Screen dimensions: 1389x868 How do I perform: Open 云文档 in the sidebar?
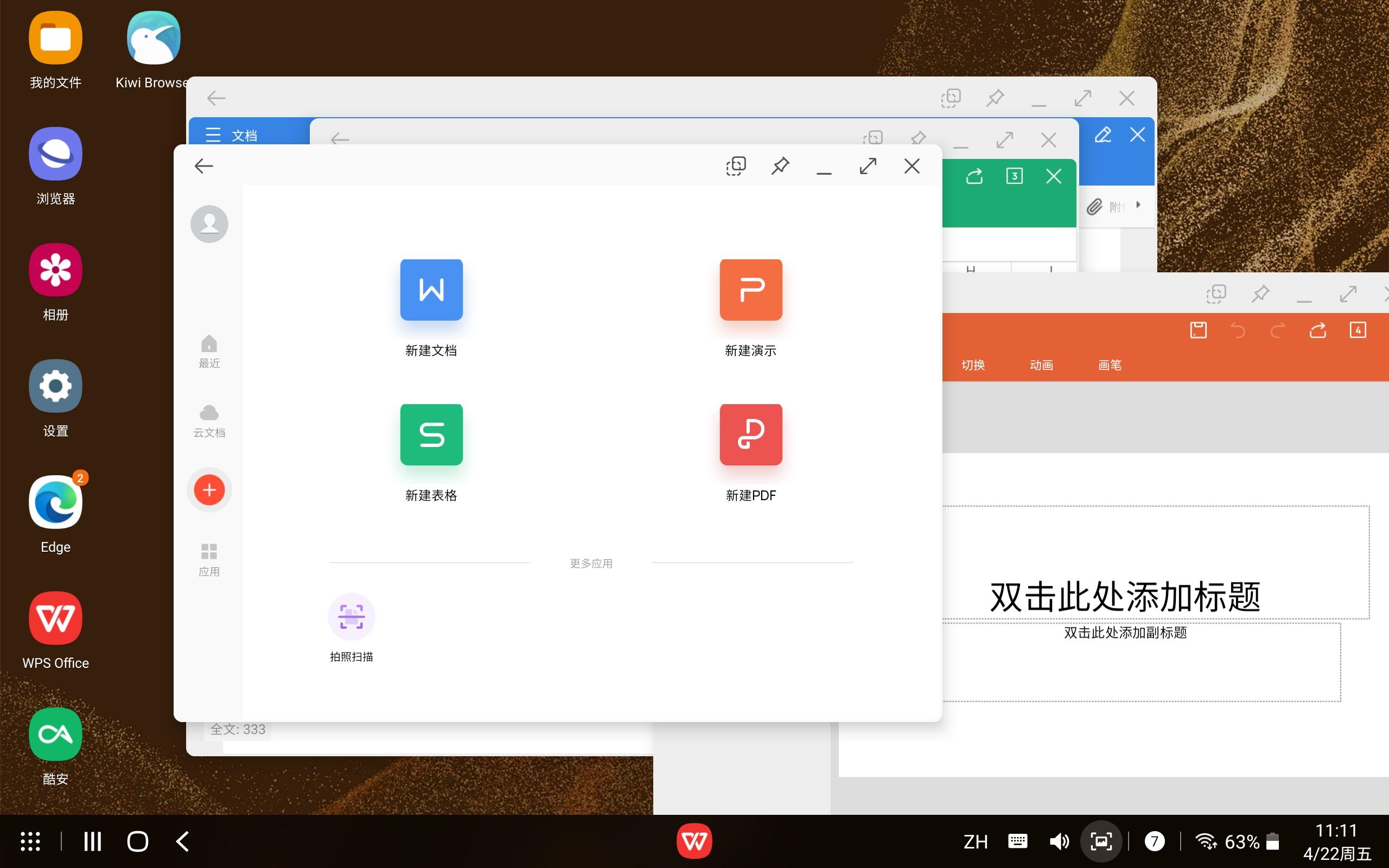coord(209,419)
